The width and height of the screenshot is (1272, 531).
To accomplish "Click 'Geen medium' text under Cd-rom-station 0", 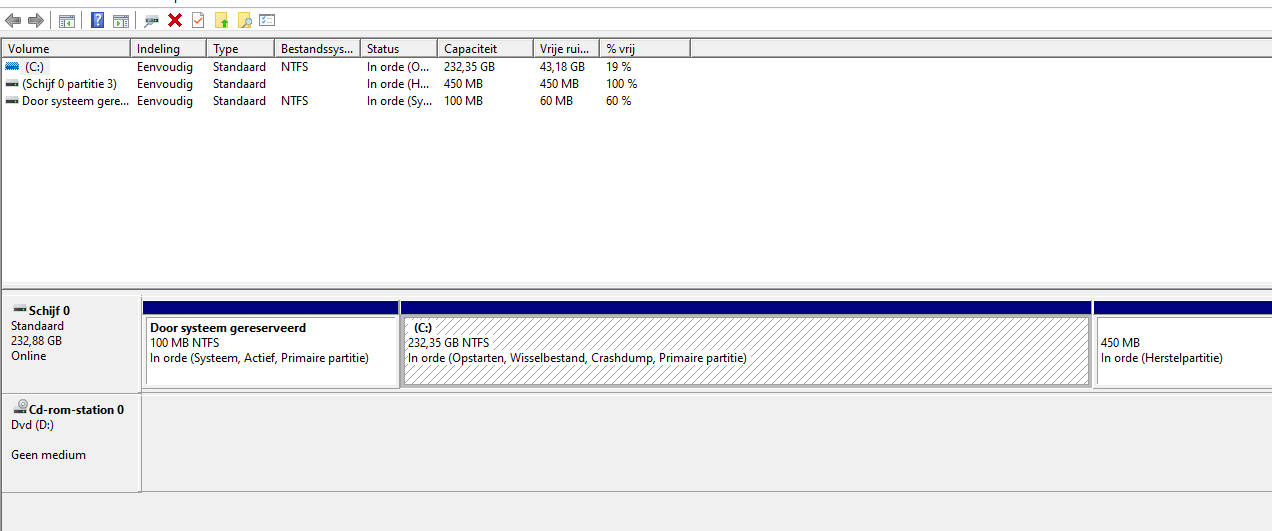I will pyautogui.click(x=48, y=455).
